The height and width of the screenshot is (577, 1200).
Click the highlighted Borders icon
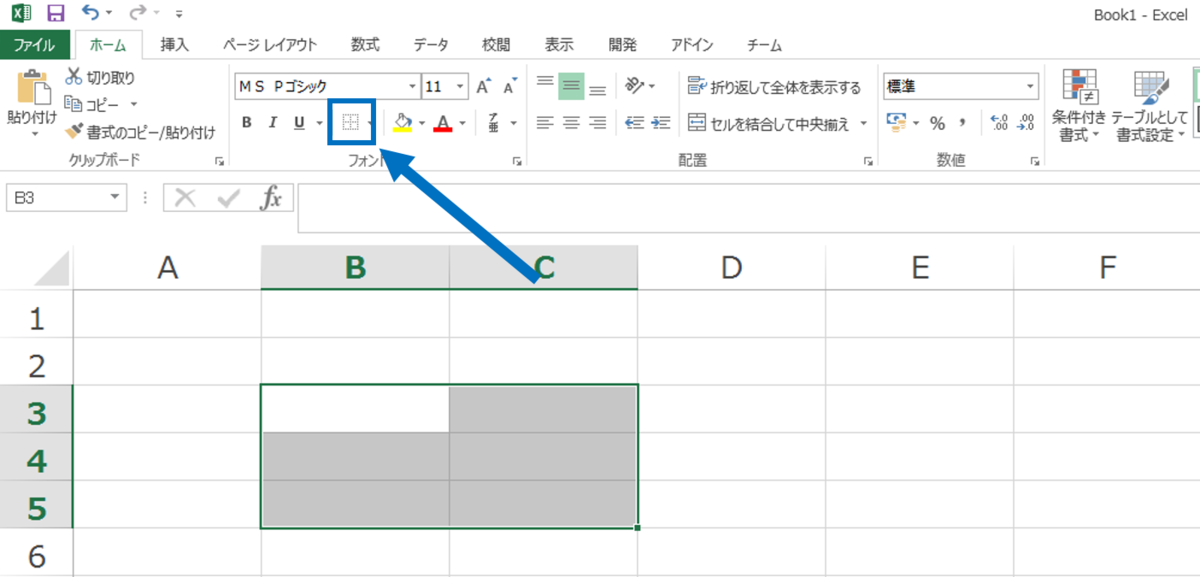pyautogui.click(x=349, y=121)
